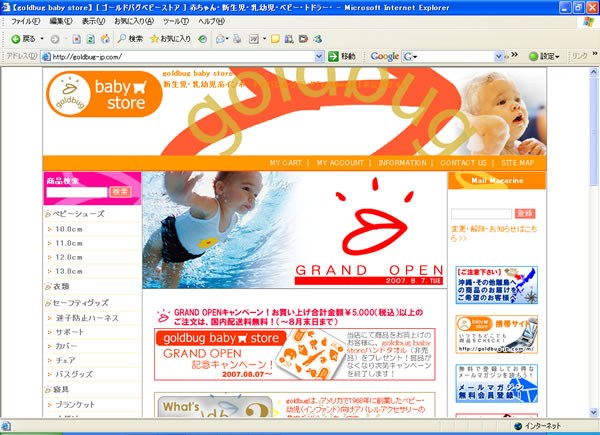The height and width of the screenshot is (435, 600).
Task: Click the Research book toolbar icon
Action: tap(289, 39)
